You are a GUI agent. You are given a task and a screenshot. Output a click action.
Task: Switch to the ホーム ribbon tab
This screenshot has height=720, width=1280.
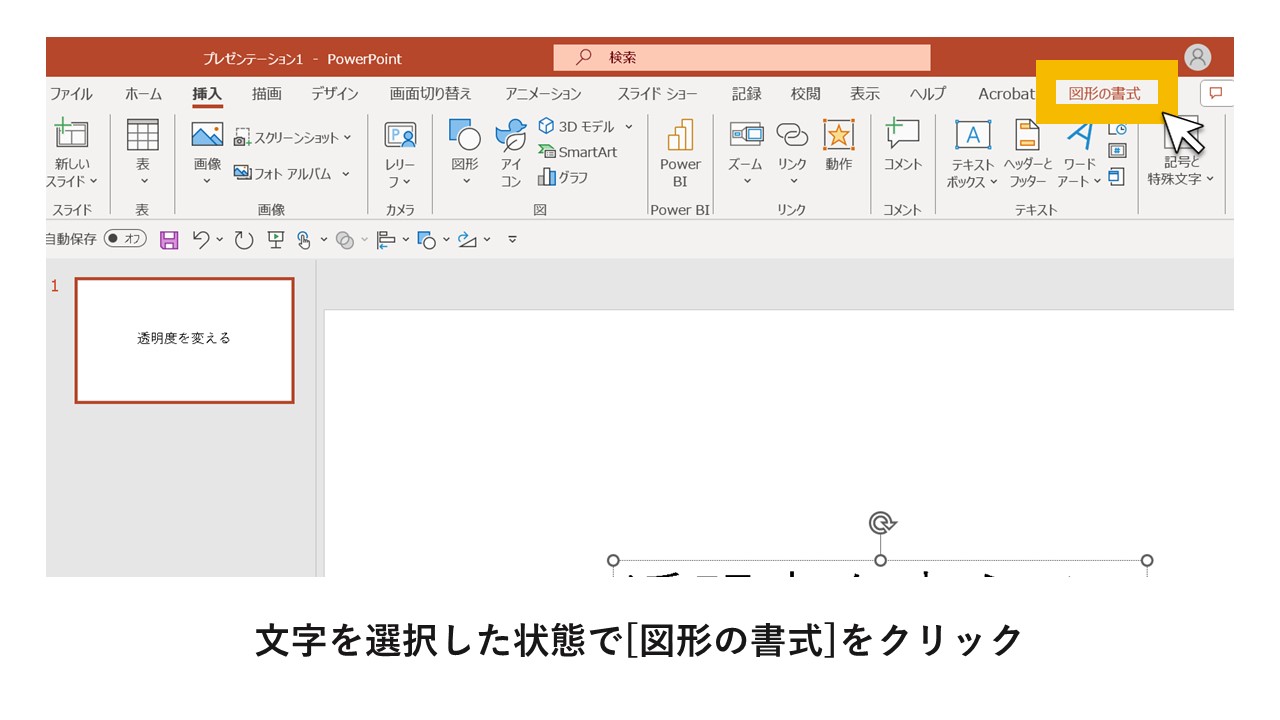(142, 93)
